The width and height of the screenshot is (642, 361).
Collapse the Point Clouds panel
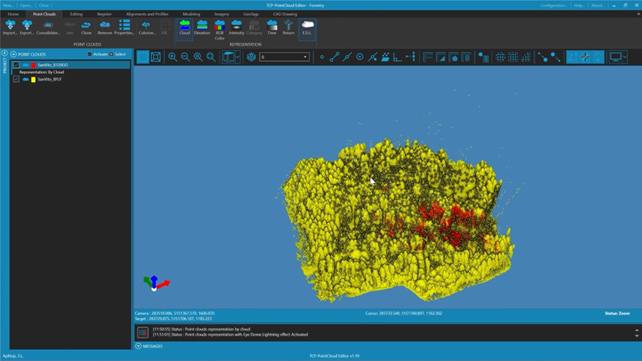click(x=14, y=54)
